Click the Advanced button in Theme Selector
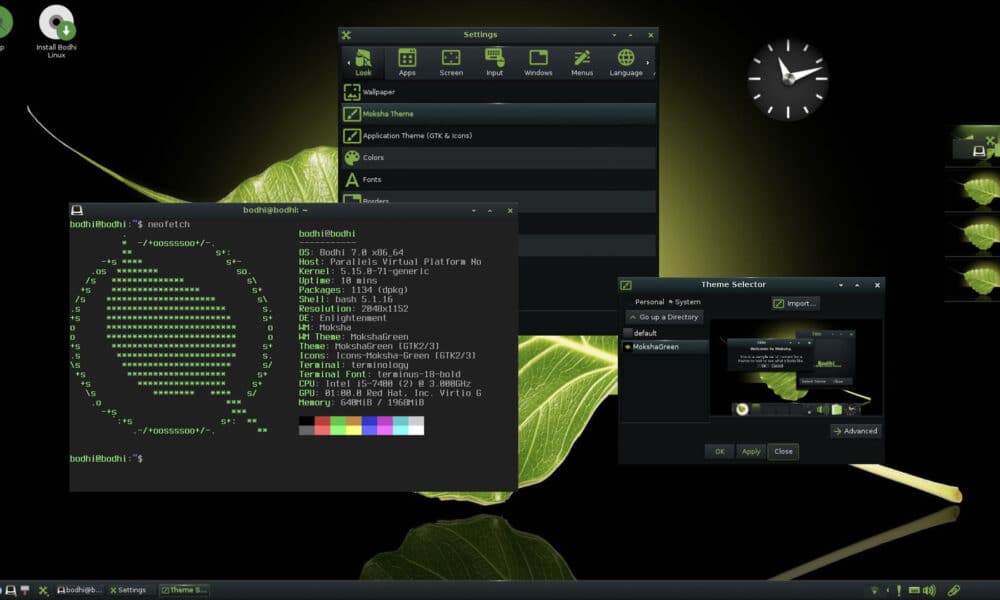Viewport: 1000px width, 600px height. click(855, 431)
